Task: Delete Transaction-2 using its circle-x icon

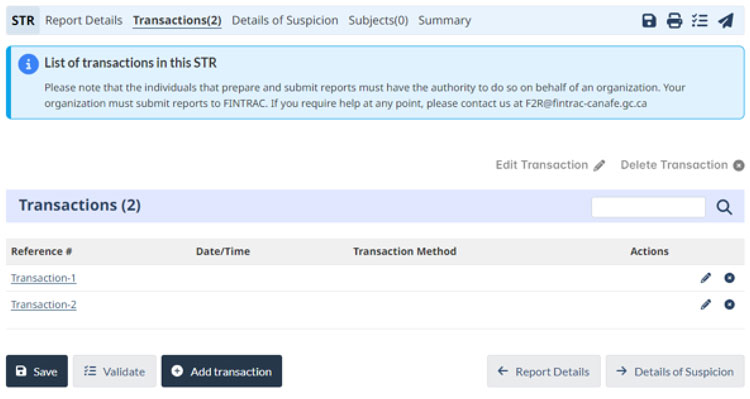Action: 729,304
